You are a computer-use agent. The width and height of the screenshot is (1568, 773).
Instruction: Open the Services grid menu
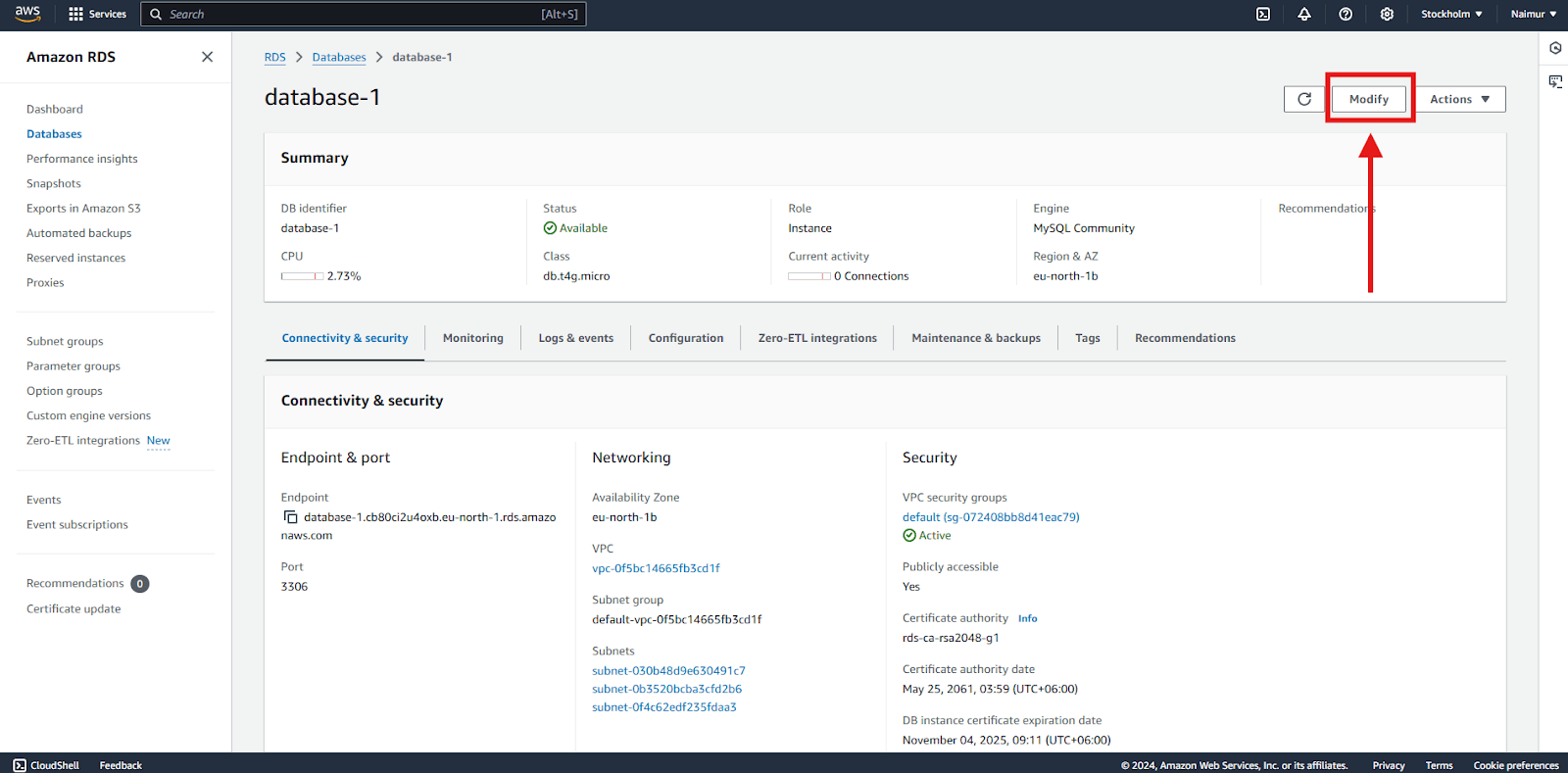[98, 14]
